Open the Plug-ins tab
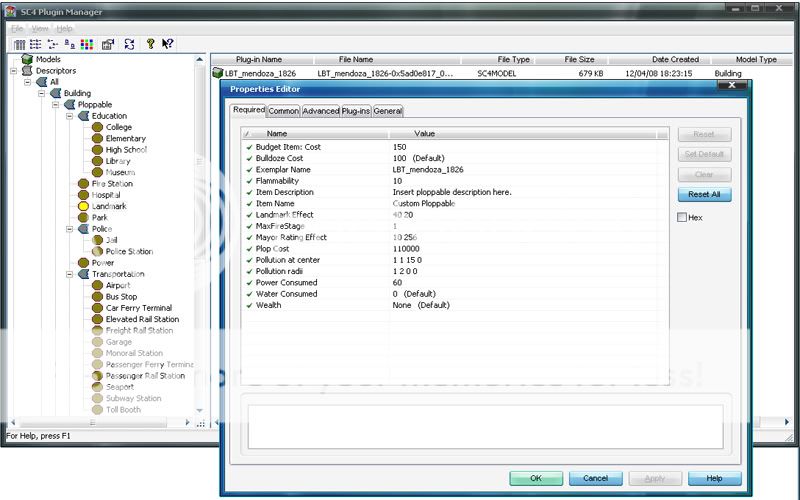 (356, 111)
